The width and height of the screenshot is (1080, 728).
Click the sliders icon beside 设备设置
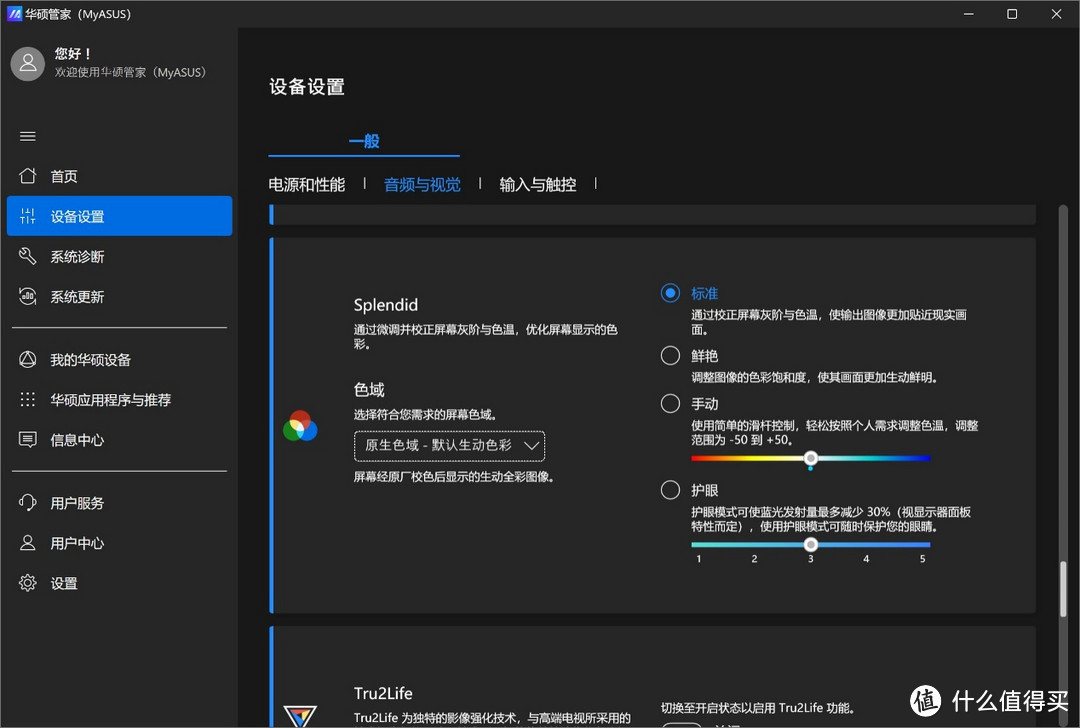point(28,216)
